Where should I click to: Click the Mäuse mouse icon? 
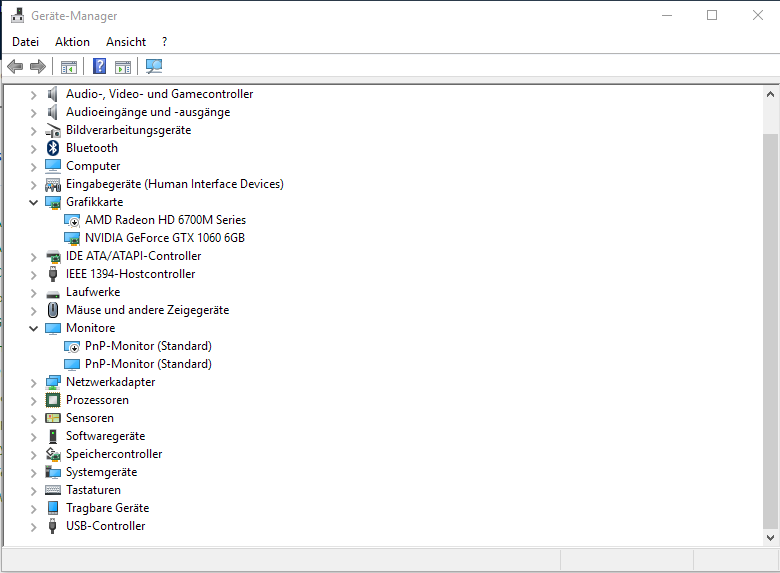pyautogui.click(x=53, y=310)
